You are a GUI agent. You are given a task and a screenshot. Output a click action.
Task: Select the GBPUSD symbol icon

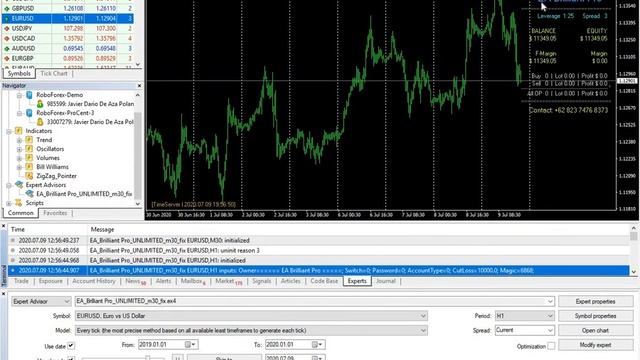point(7,8)
